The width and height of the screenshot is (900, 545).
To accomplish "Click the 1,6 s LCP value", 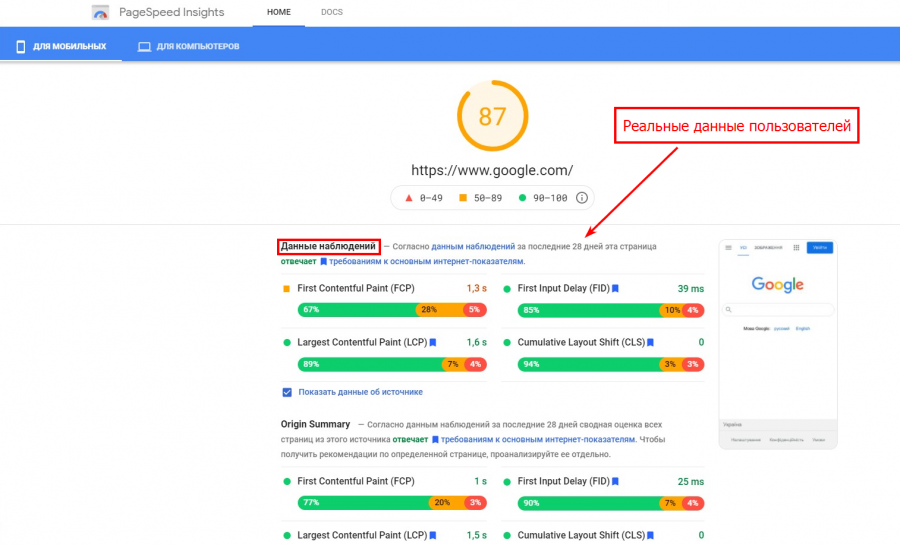I will click(476, 342).
